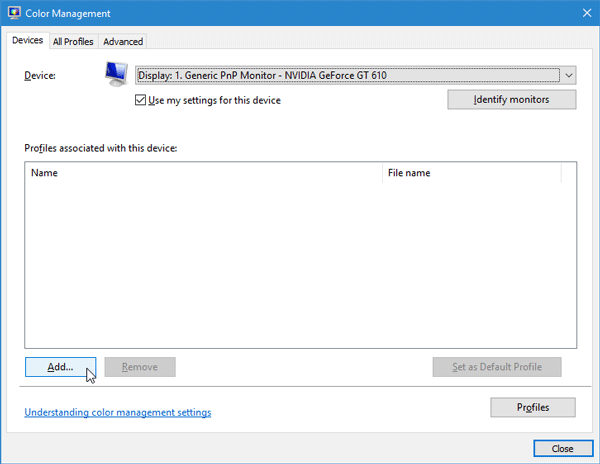The image size is (600, 464).
Task: Click the Close button at bottom
Action: [x=563, y=448]
